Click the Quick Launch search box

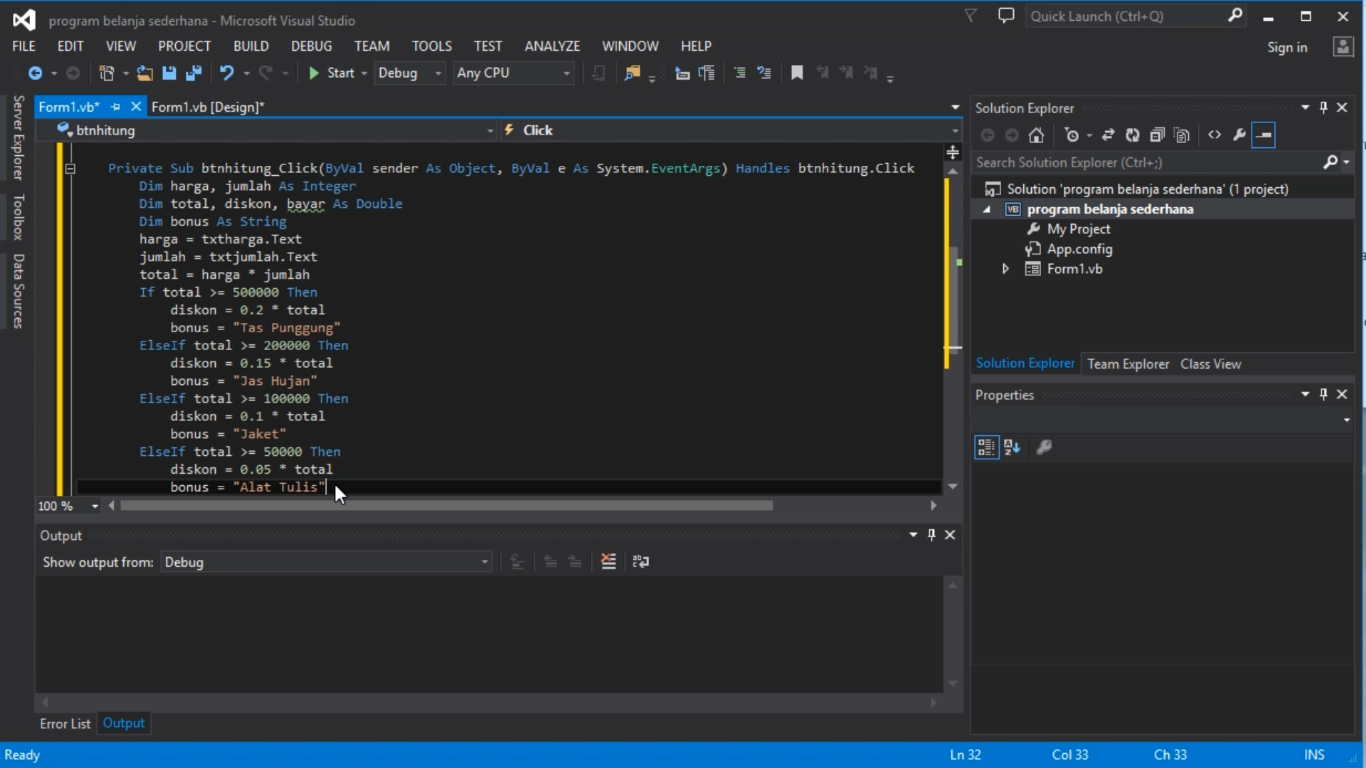pos(1127,16)
